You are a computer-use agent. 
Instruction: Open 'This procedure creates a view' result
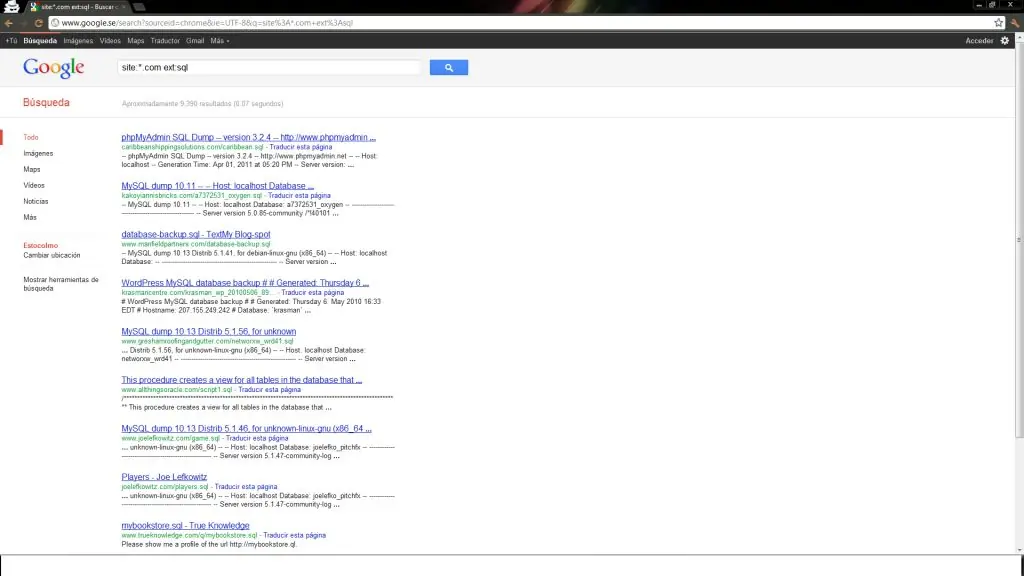(242, 379)
